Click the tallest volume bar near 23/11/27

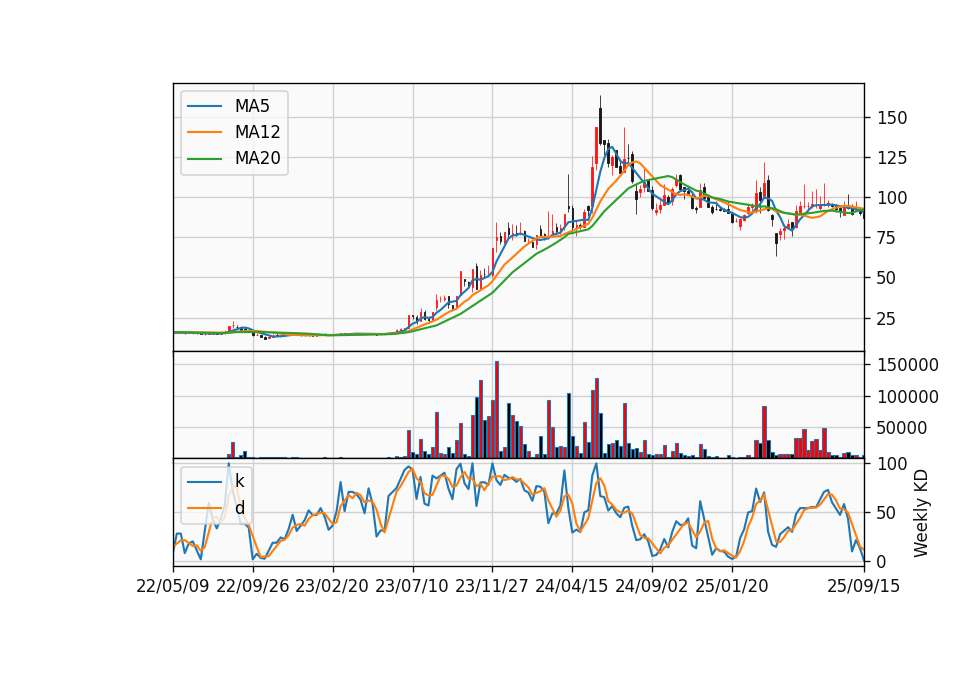pyautogui.click(x=497, y=410)
